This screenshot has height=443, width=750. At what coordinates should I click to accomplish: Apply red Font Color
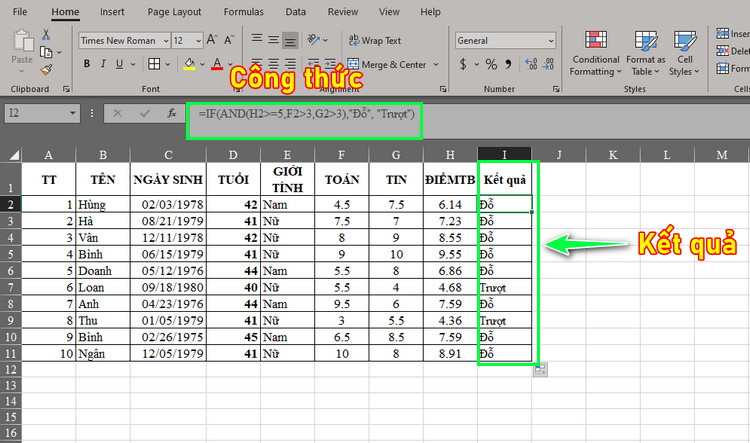tap(217, 64)
